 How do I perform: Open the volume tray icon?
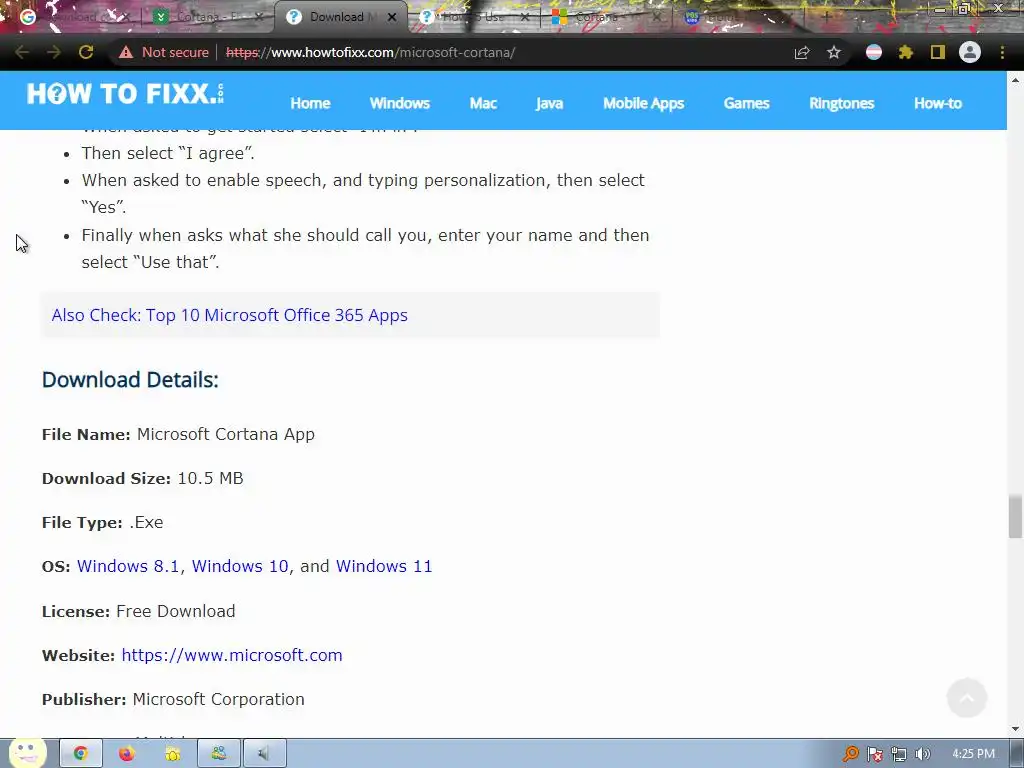click(923, 754)
